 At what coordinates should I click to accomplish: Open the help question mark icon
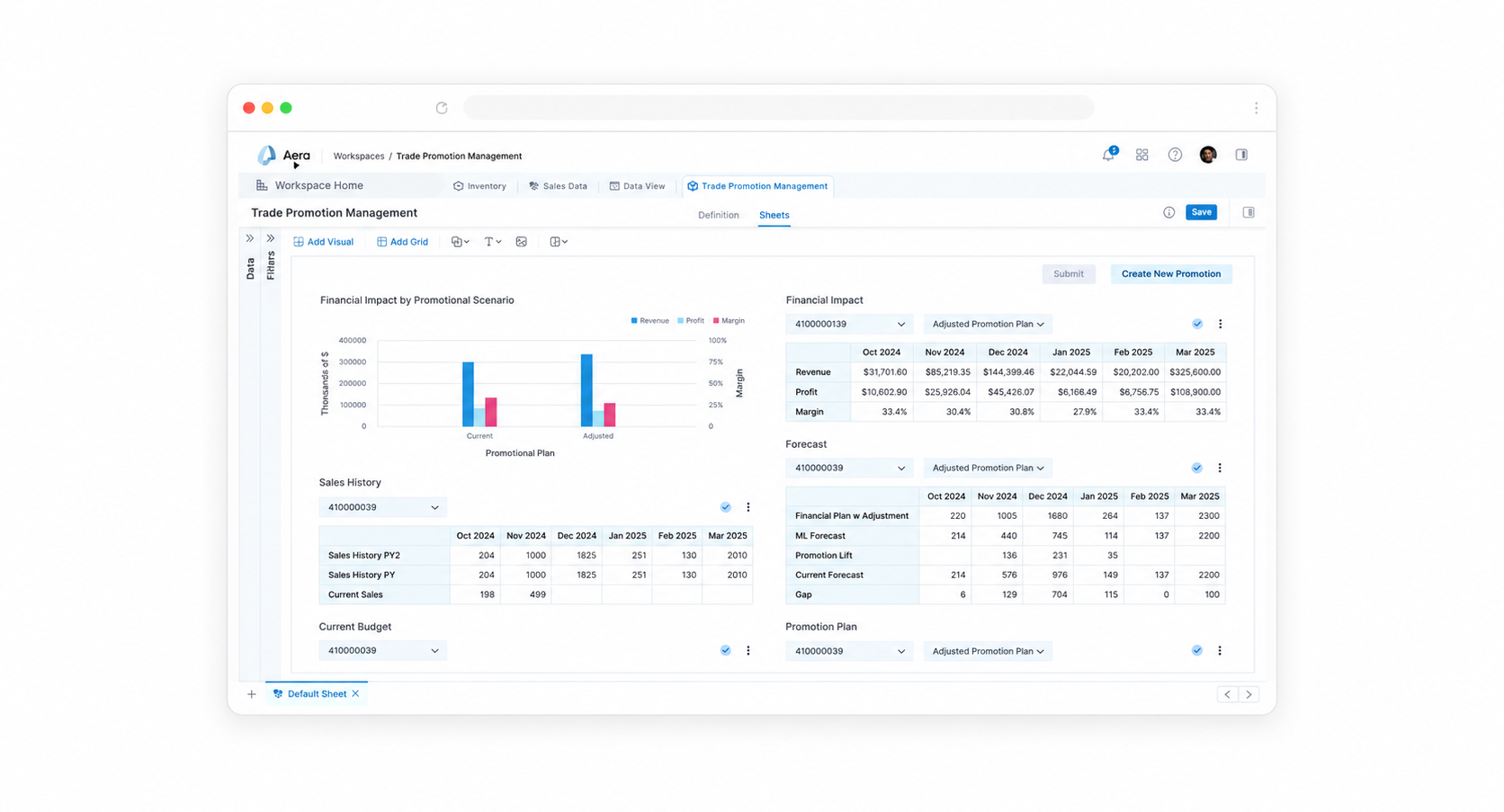[1175, 155]
